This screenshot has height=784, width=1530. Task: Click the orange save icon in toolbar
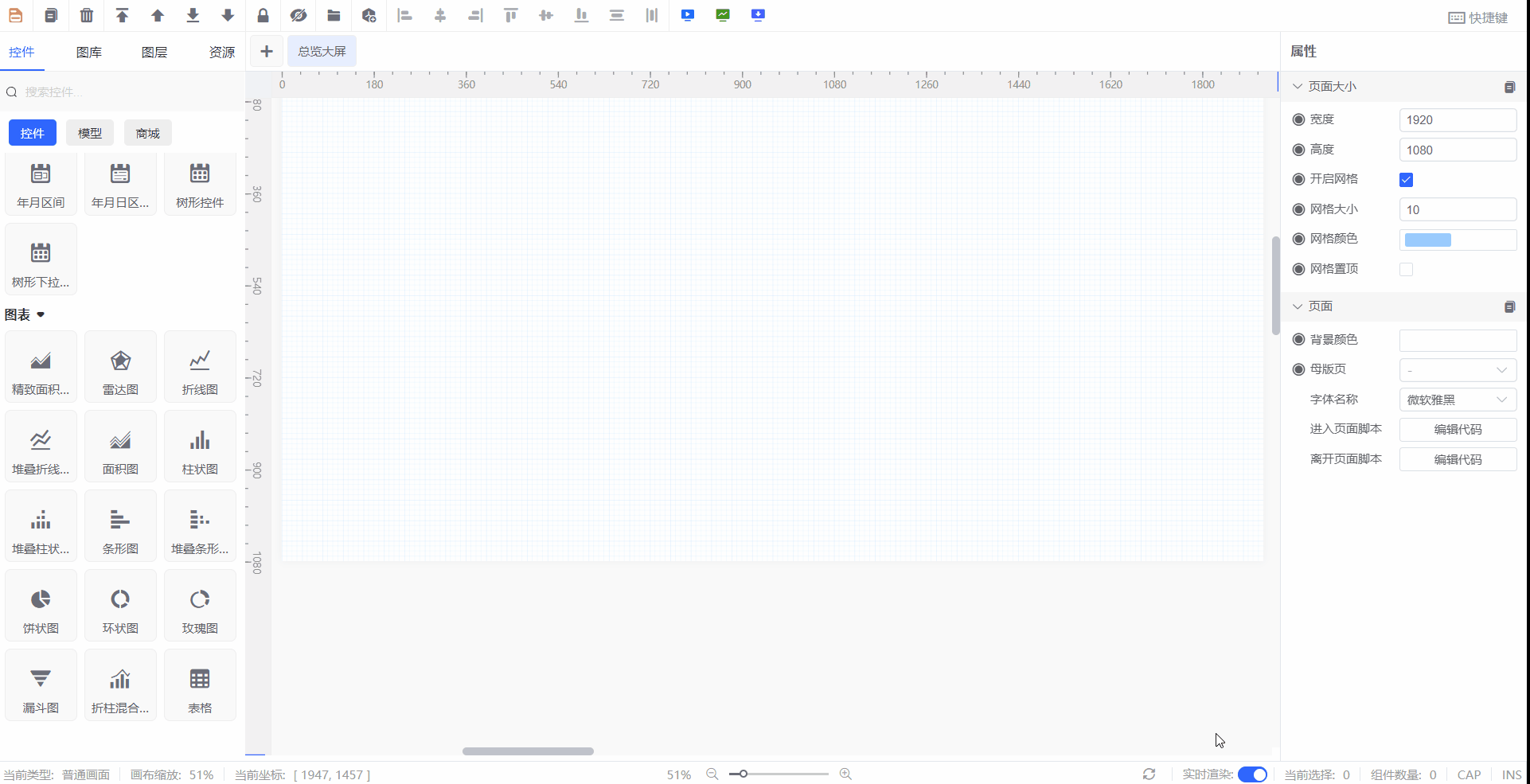tap(15, 15)
